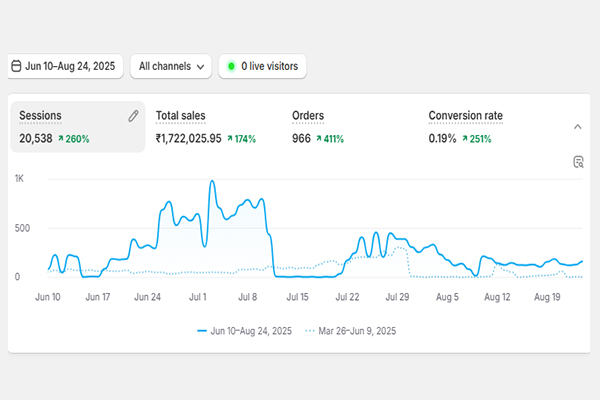
Task: Select the Sessions metric card
Action: click(75, 127)
